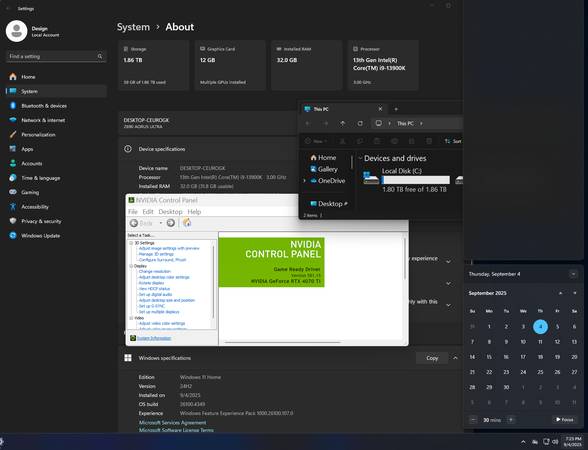Open Set up G-SYNC task
This screenshot has height=450, width=588.
[x=152, y=306]
